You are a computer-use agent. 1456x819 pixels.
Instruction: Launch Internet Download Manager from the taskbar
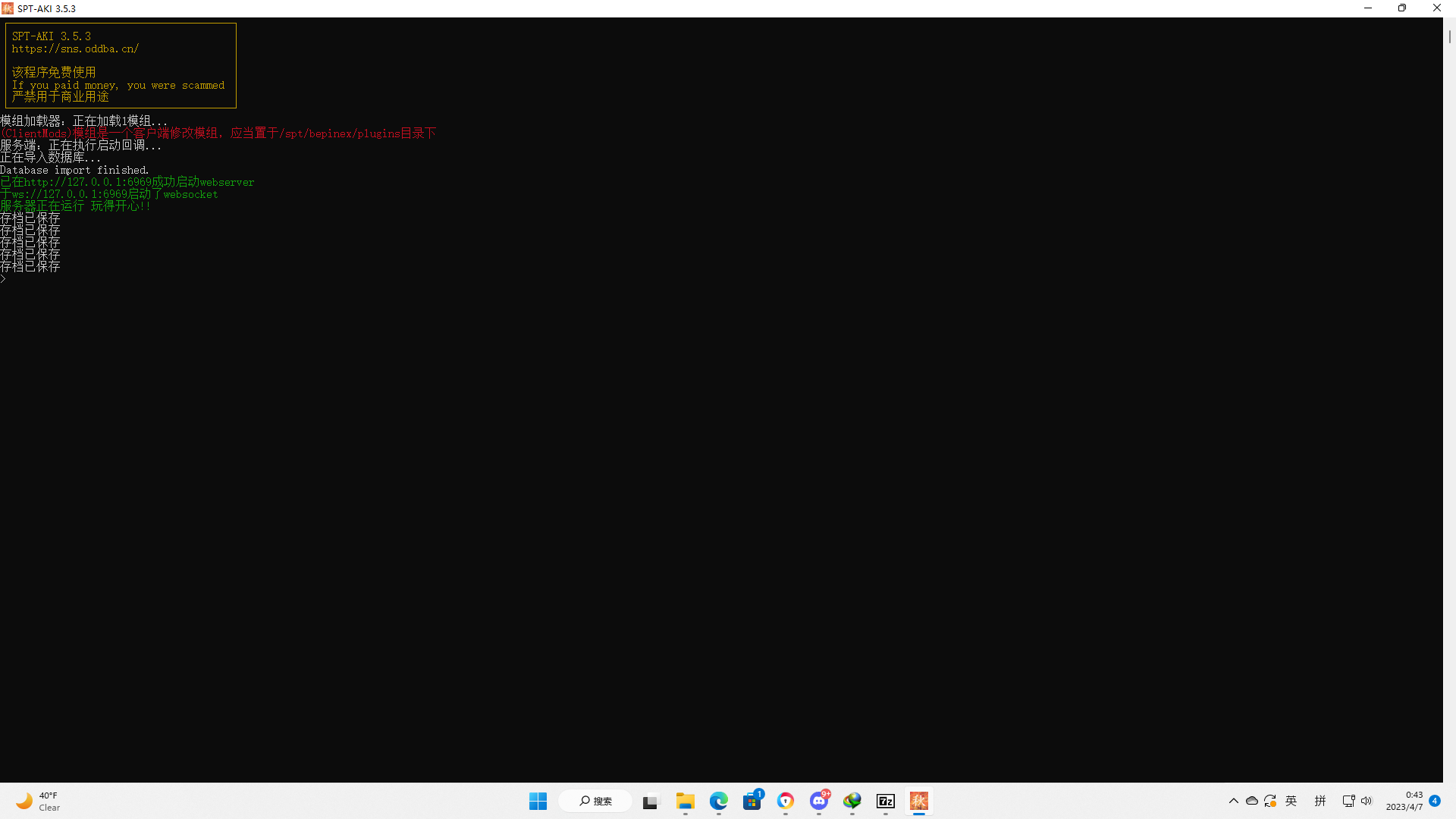(852, 801)
